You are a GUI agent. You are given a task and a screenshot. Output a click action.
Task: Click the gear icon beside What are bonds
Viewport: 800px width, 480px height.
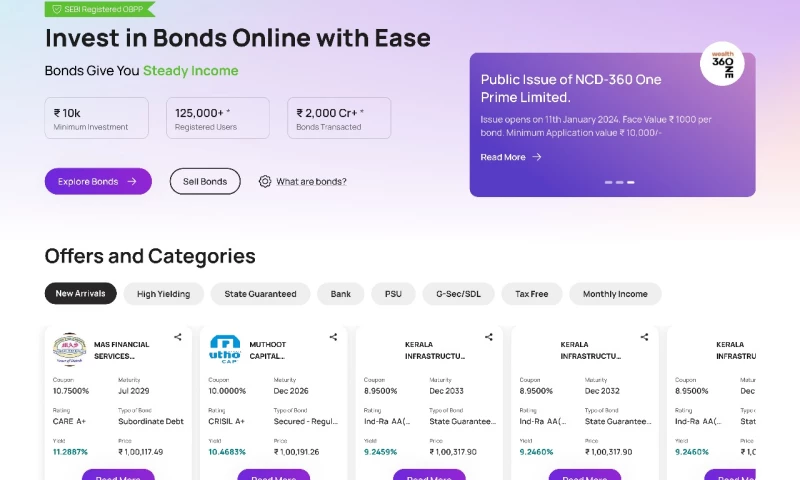(x=265, y=181)
